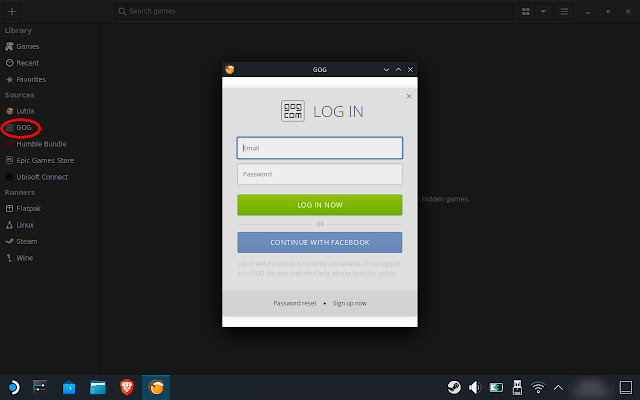Click the Linux penguin icon
The width and height of the screenshot is (640, 400).
click(x=9, y=225)
